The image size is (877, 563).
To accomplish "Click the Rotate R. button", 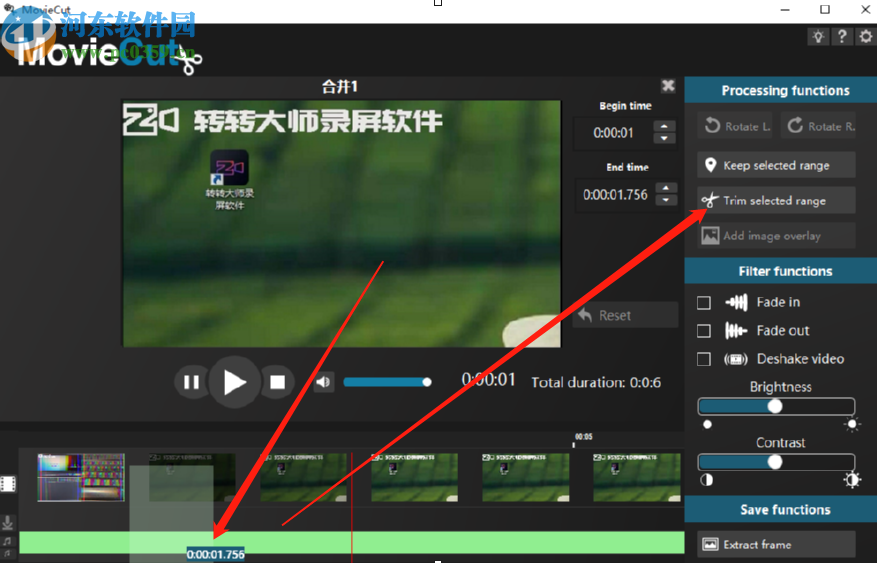I will point(818,126).
